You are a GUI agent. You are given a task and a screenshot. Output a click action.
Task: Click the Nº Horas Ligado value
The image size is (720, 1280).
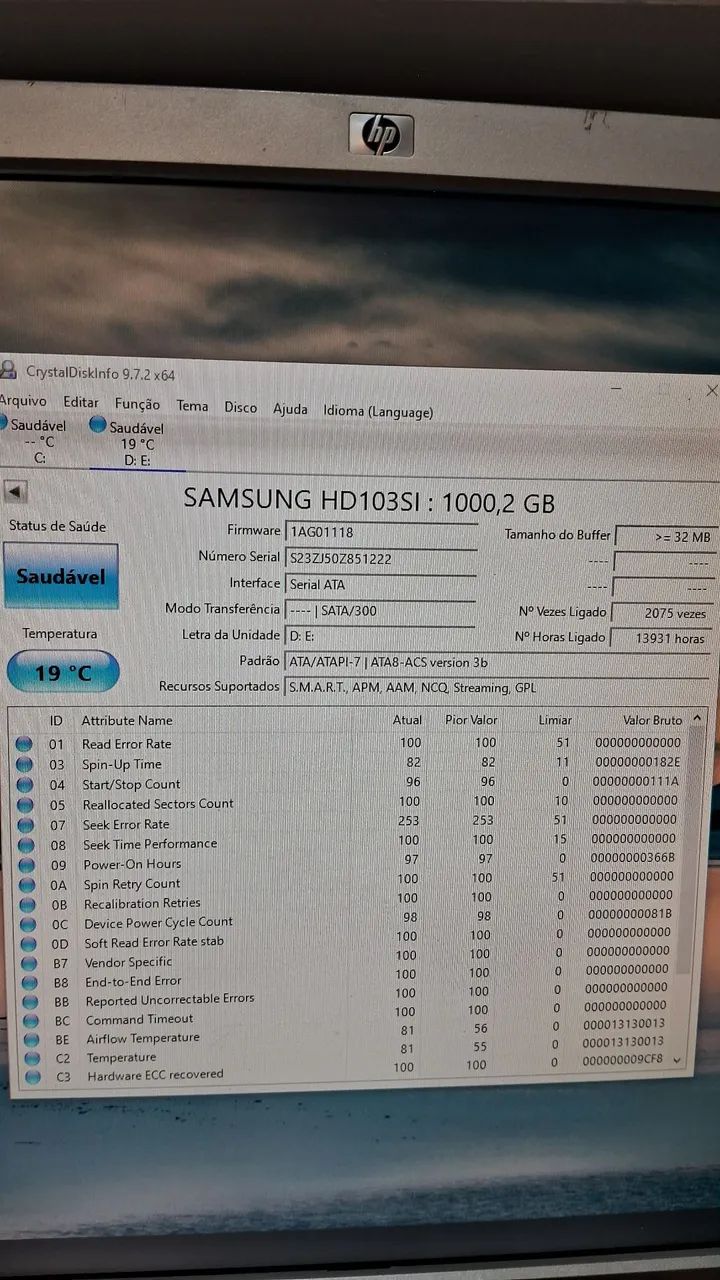tap(662, 638)
